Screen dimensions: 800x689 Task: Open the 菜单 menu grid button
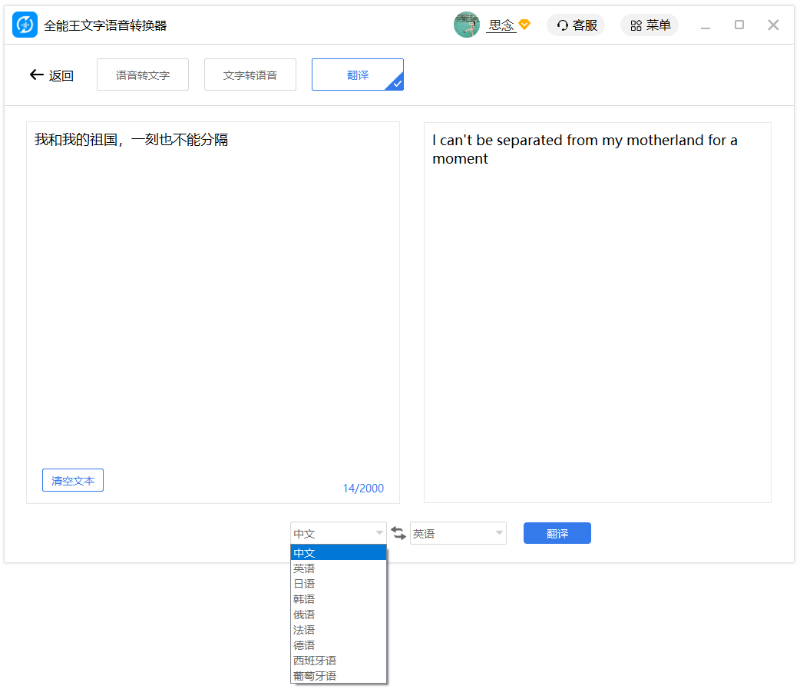click(649, 25)
